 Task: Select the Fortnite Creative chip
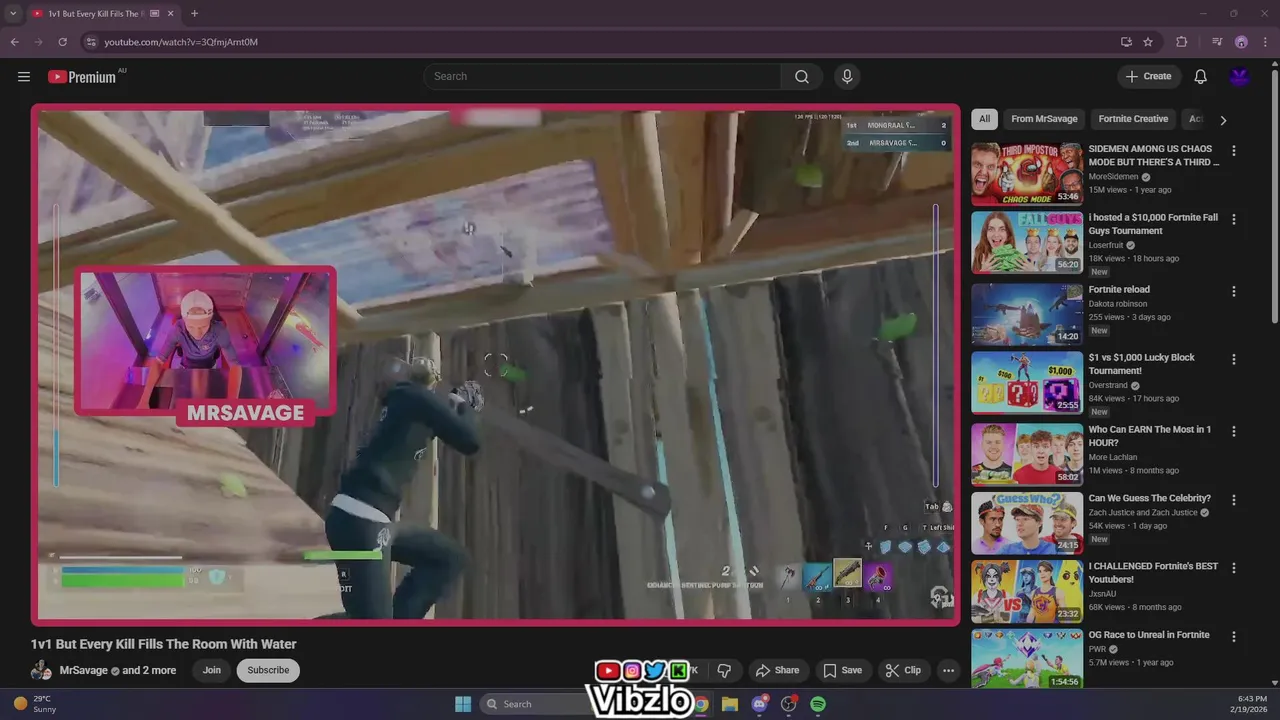[x=1133, y=119]
